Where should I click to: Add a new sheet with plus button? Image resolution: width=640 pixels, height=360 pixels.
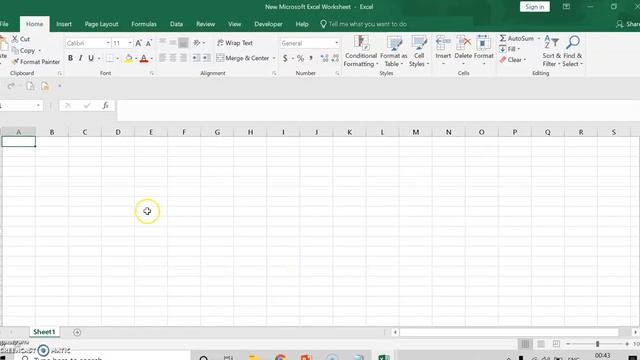(77, 332)
